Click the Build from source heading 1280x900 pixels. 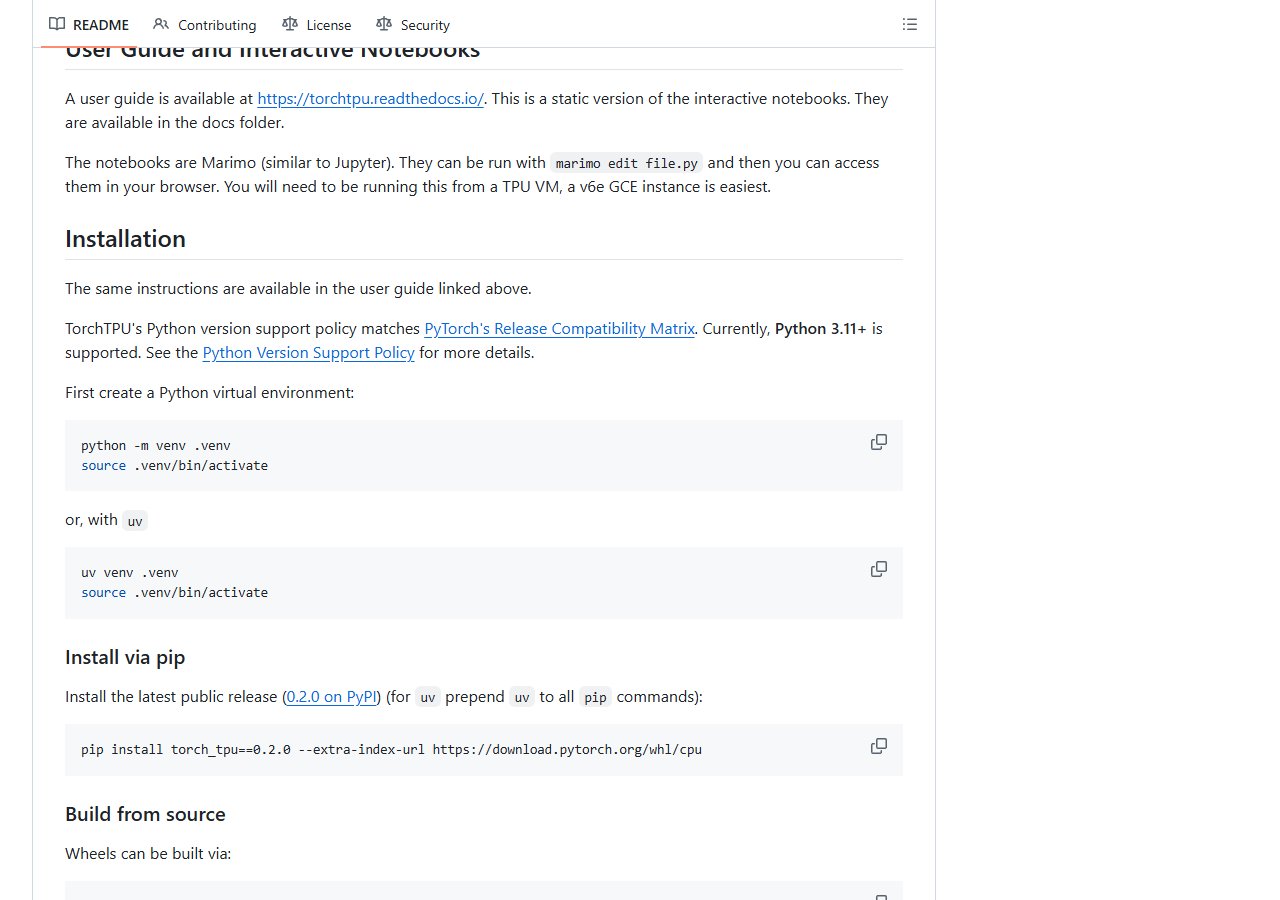145,814
